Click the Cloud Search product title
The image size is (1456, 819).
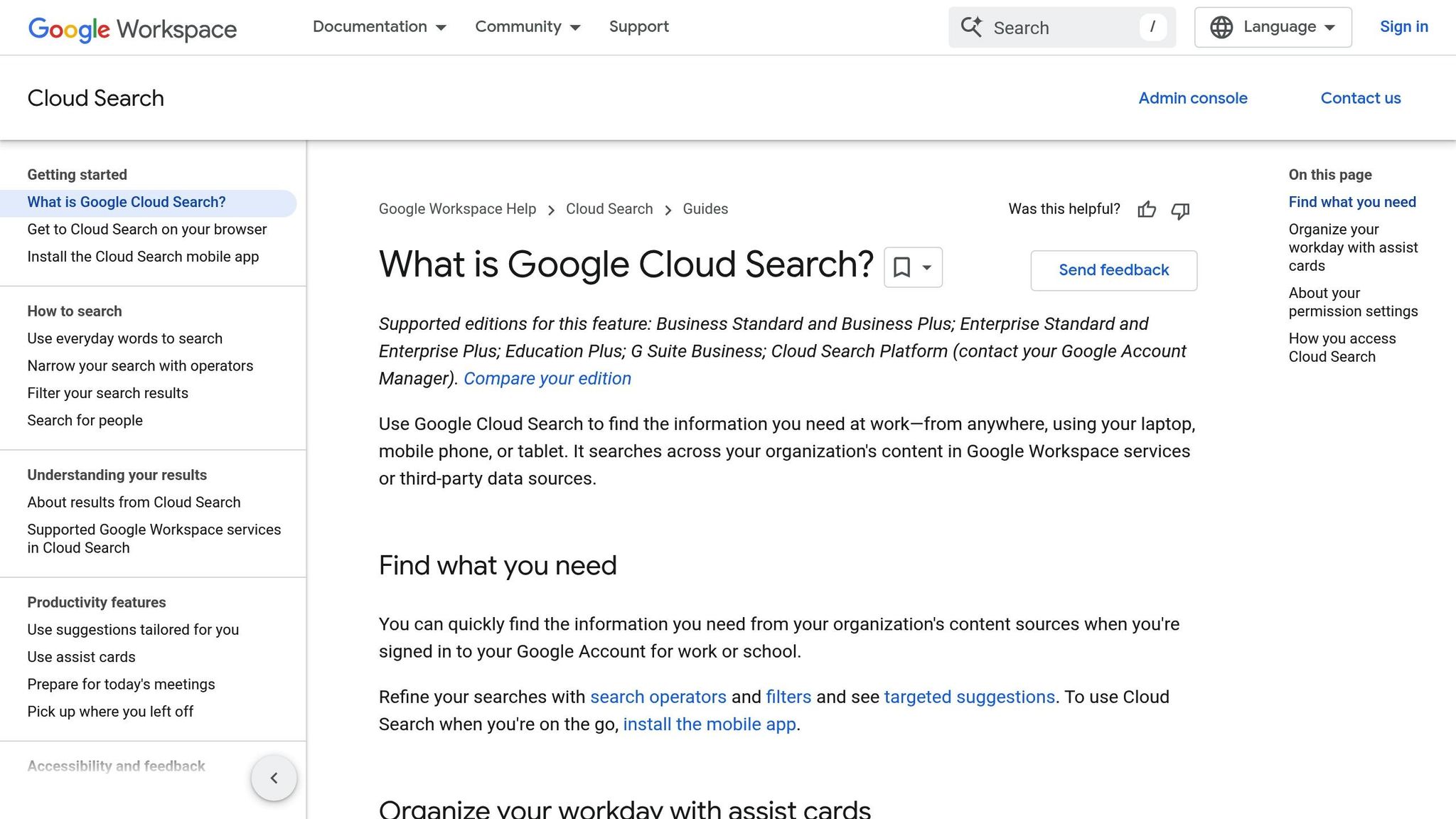95,98
